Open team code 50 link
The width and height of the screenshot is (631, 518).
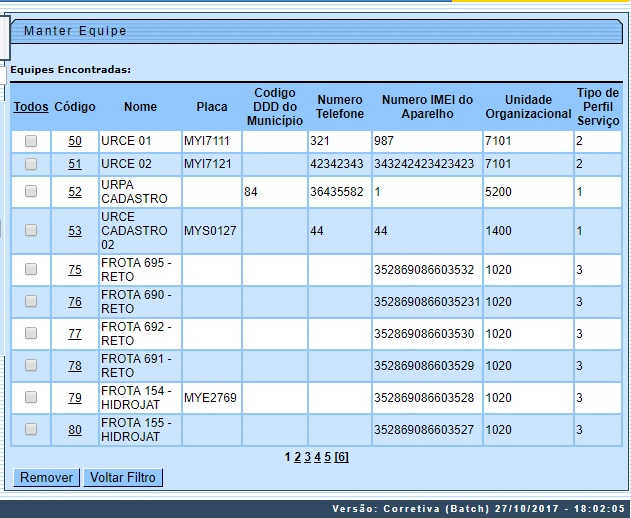(75, 141)
